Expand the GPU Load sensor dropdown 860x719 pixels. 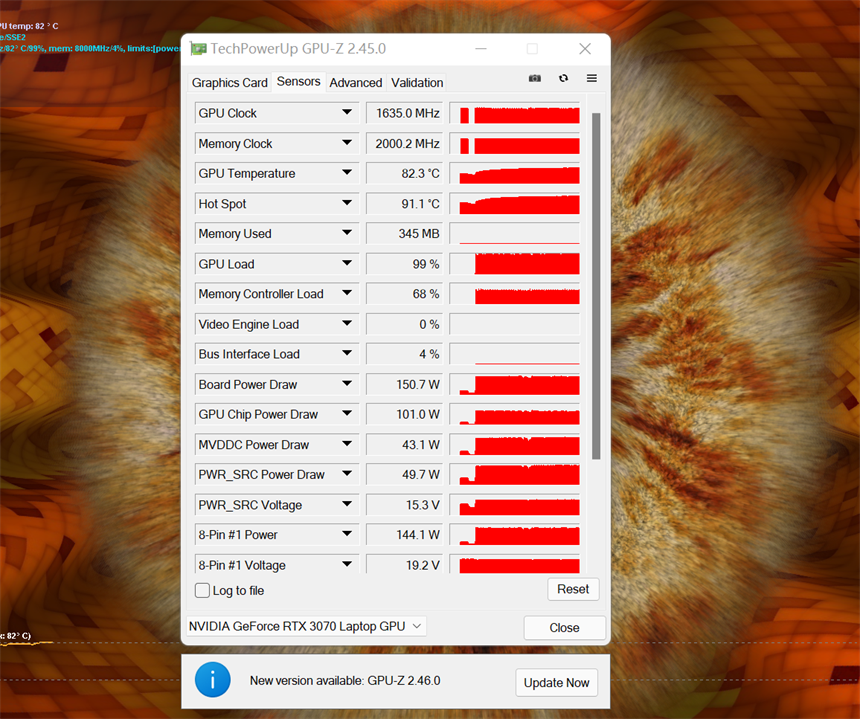[x=347, y=263]
